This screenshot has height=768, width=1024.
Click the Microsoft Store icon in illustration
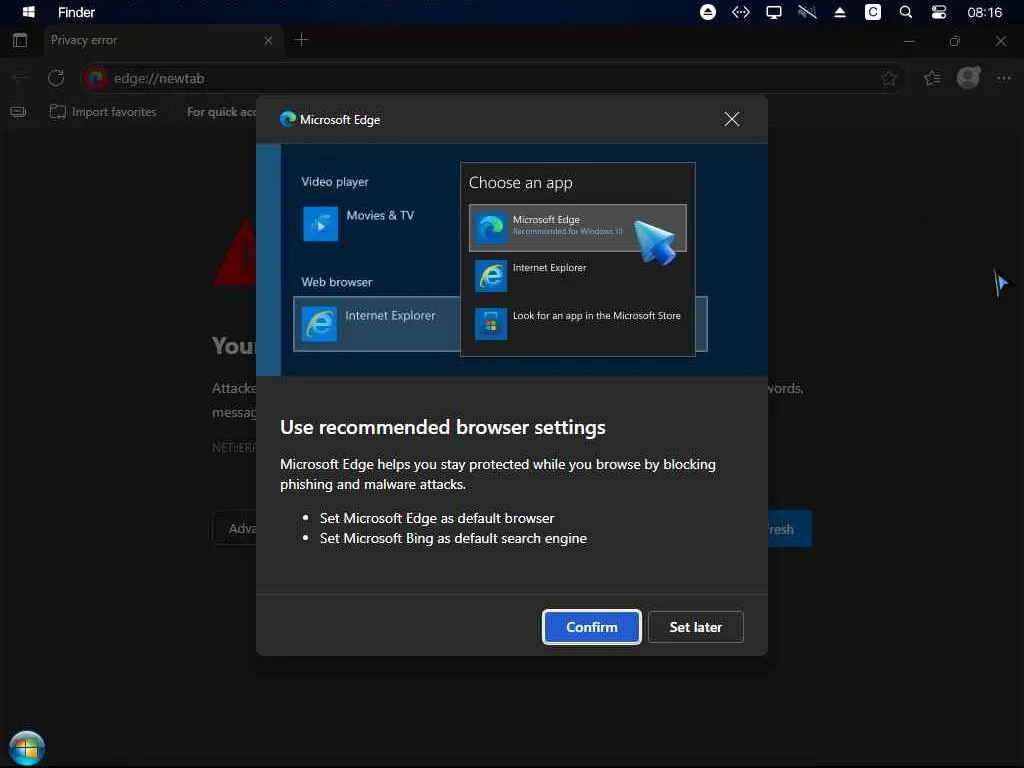(x=490, y=323)
